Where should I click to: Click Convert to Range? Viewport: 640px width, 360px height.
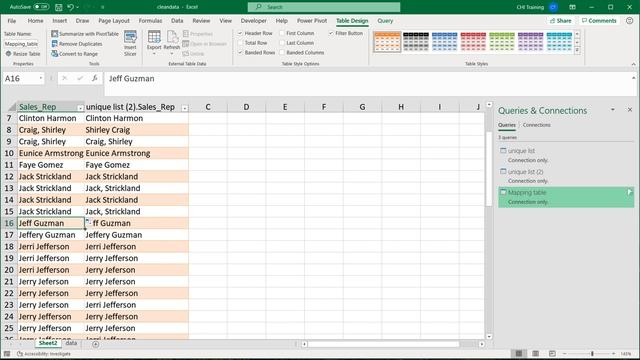point(75,53)
